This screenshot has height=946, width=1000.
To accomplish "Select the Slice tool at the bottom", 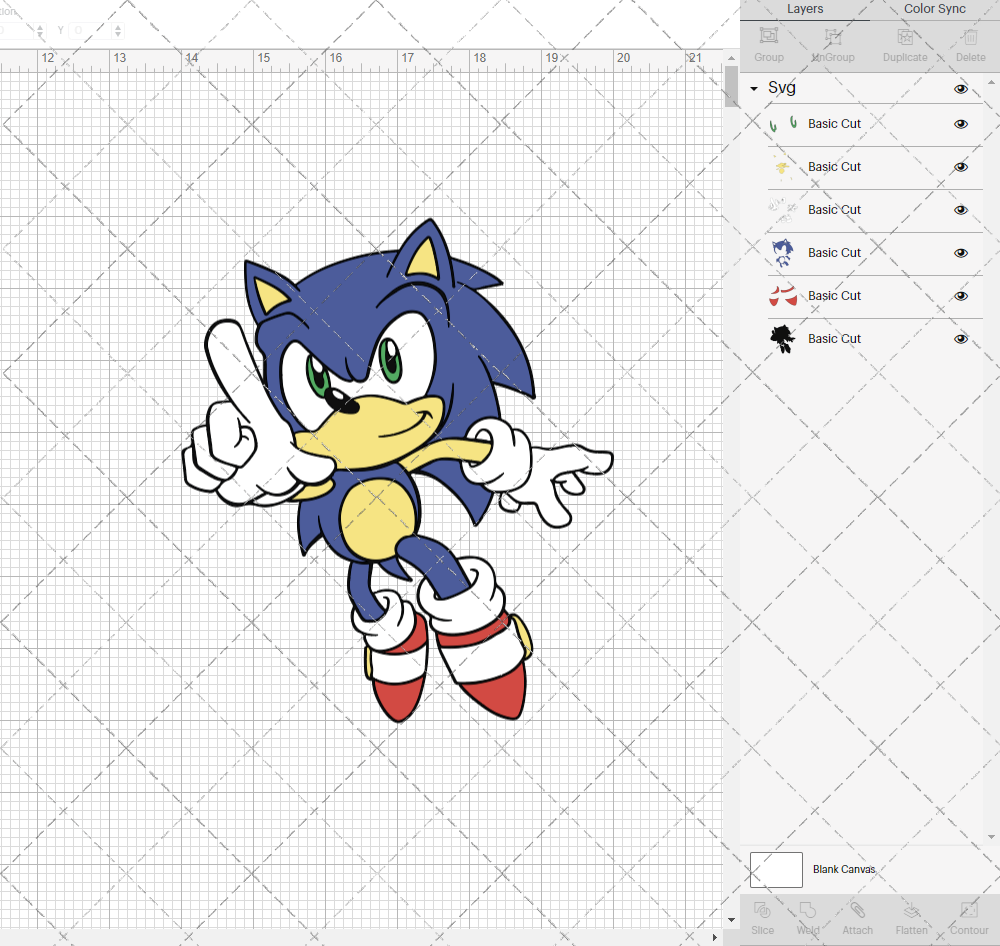I will click(762, 917).
